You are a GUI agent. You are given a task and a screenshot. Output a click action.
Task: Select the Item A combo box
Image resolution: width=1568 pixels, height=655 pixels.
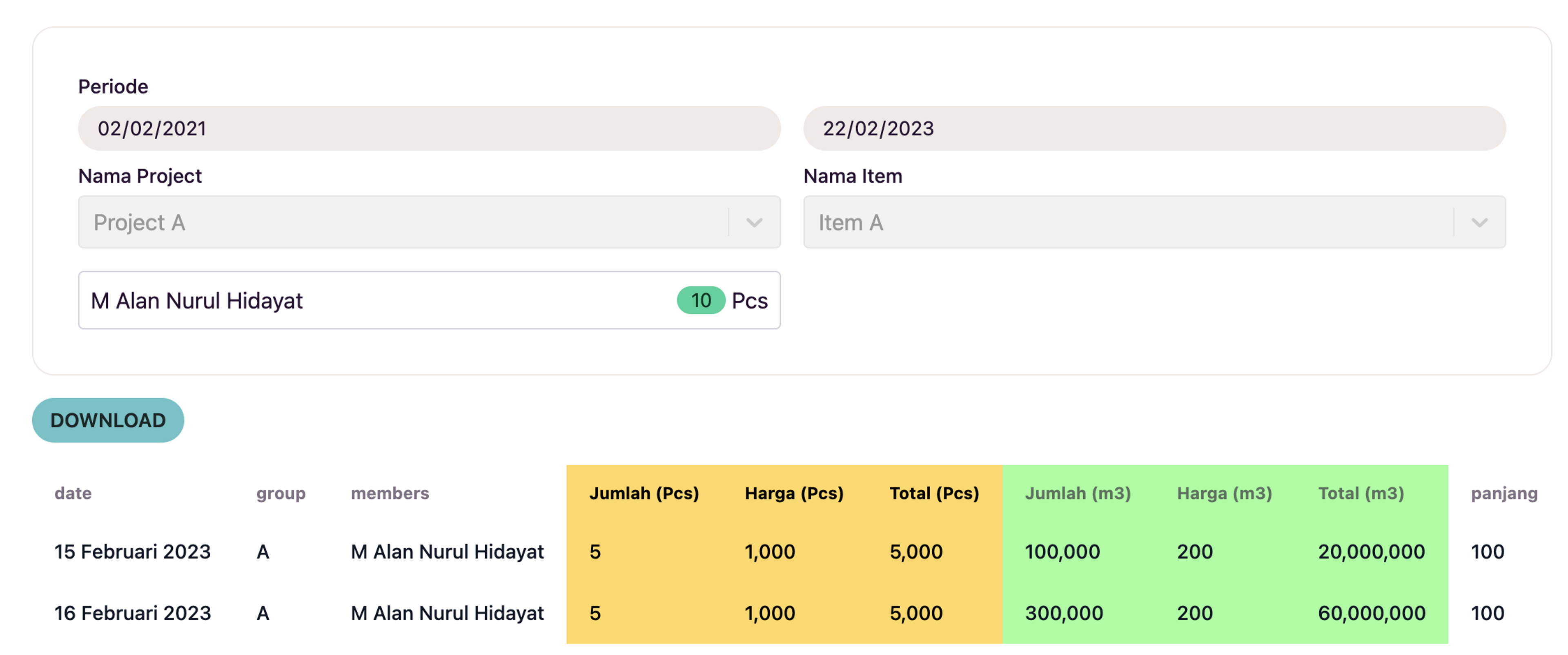(x=1154, y=222)
